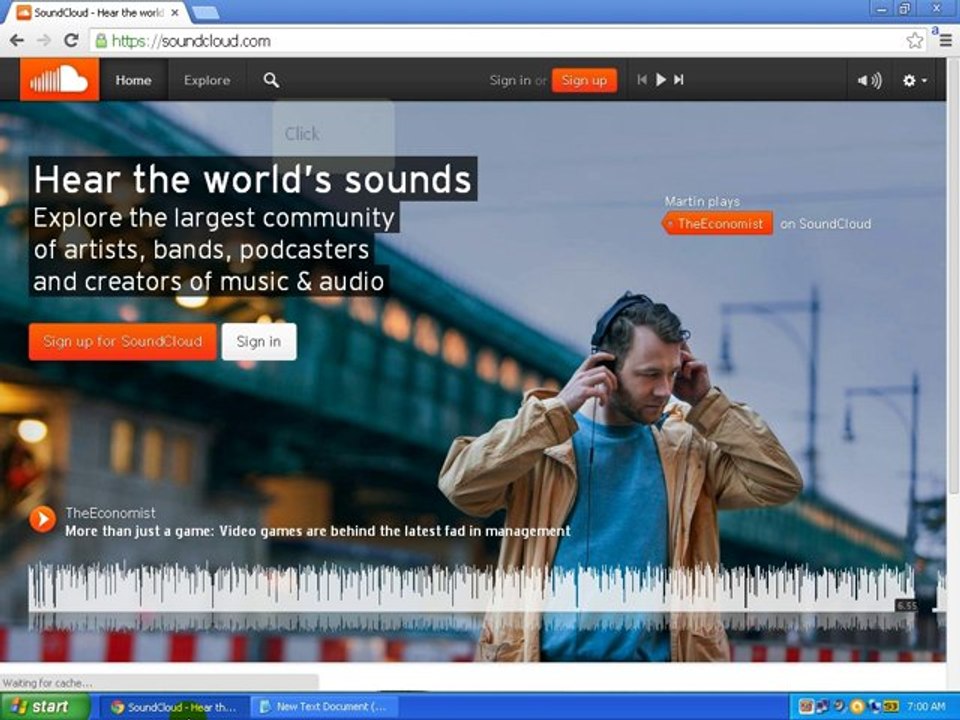This screenshot has height=720, width=960.
Task: Switch to New Text Document taskbar item
Action: 324,707
